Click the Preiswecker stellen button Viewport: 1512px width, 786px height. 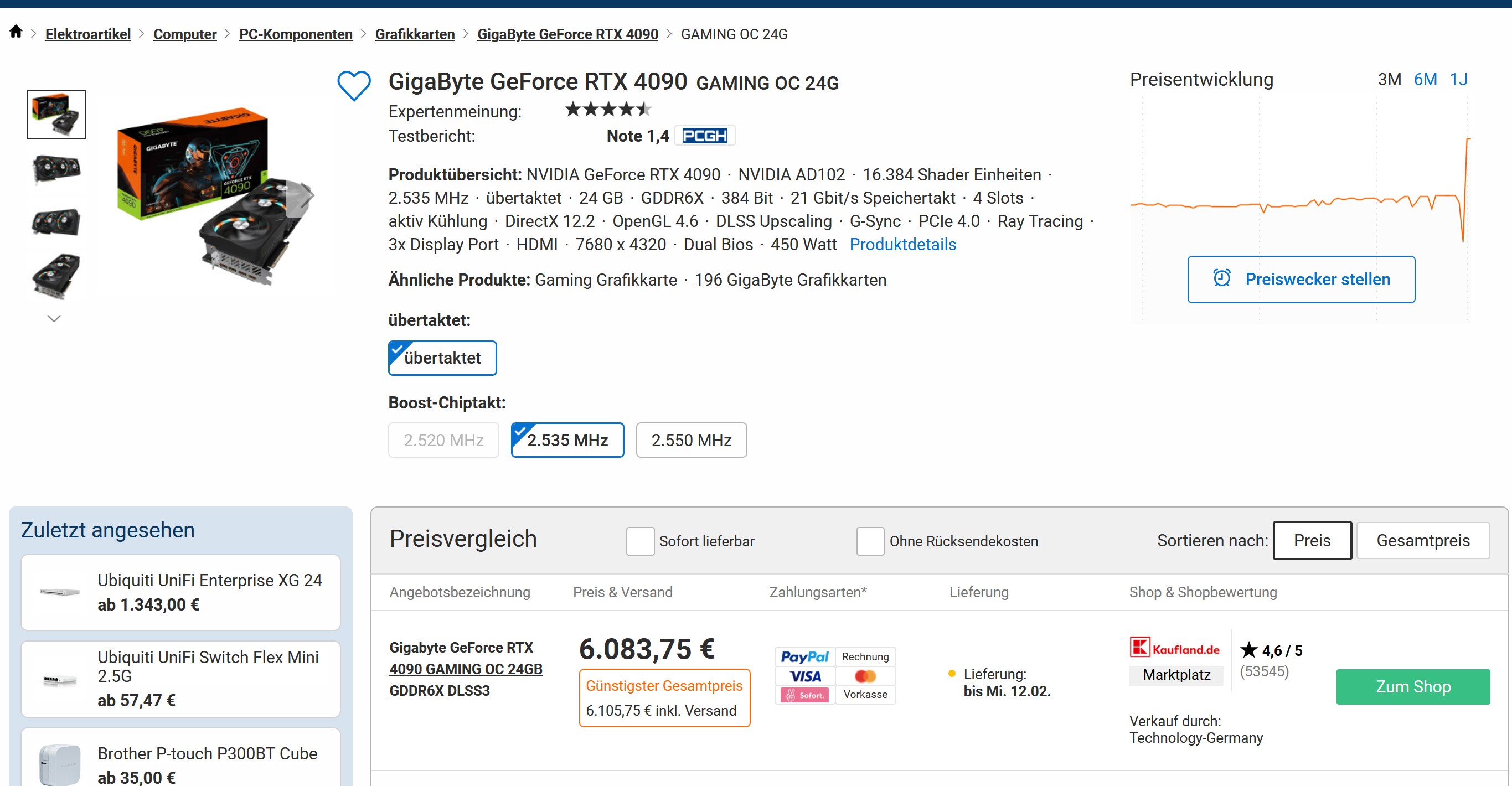click(x=1301, y=280)
